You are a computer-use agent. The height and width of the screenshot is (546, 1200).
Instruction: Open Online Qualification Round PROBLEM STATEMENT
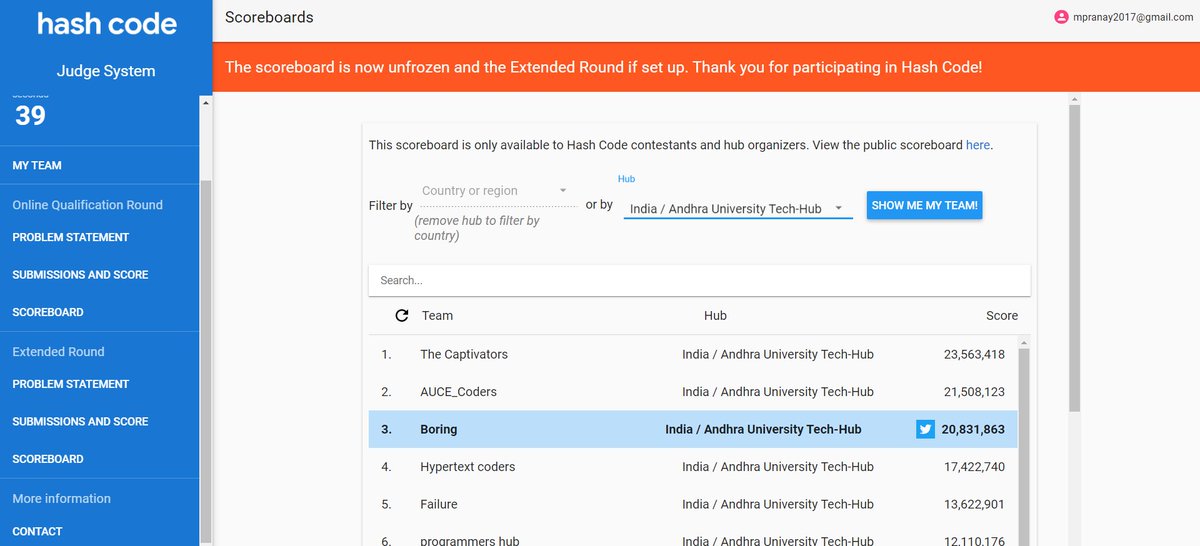(x=71, y=237)
